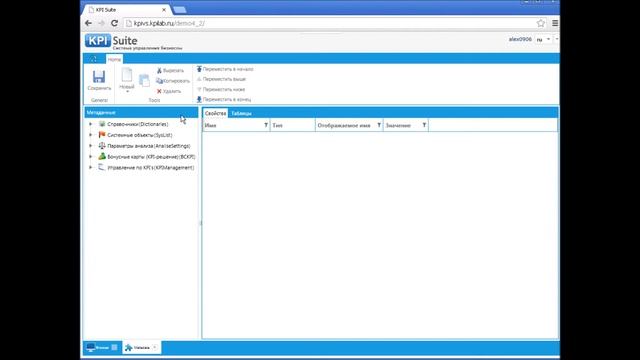Click the monitor tab in bottom bar
Viewport: 640px width, 360px height.
pos(97,347)
